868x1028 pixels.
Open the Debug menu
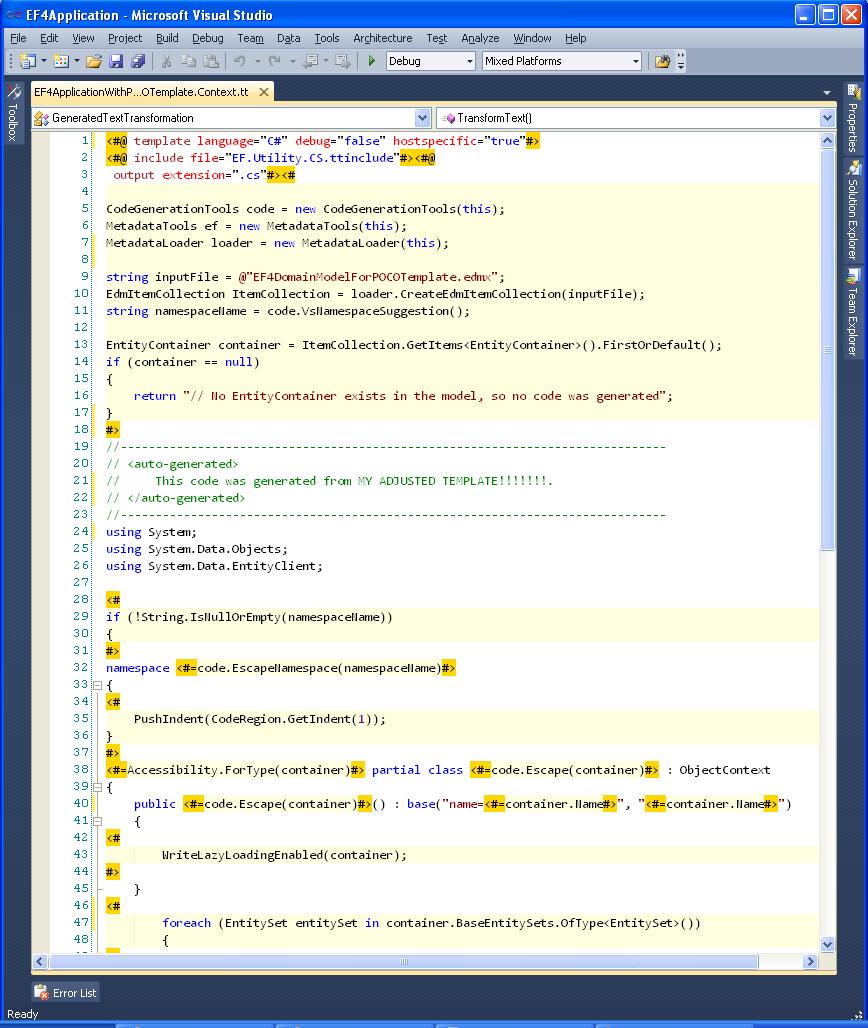coord(208,38)
